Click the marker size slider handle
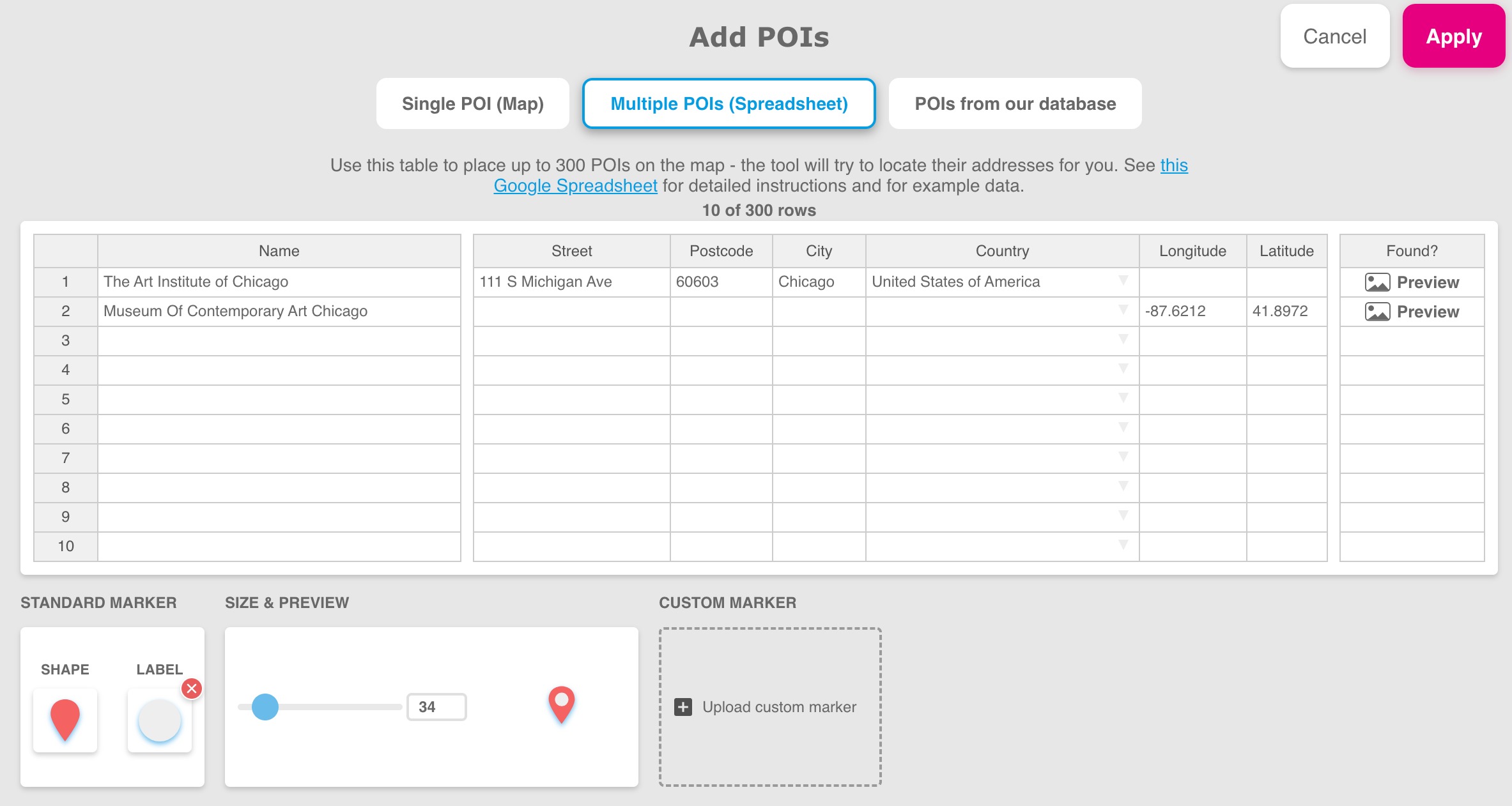 [x=265, y=707]
